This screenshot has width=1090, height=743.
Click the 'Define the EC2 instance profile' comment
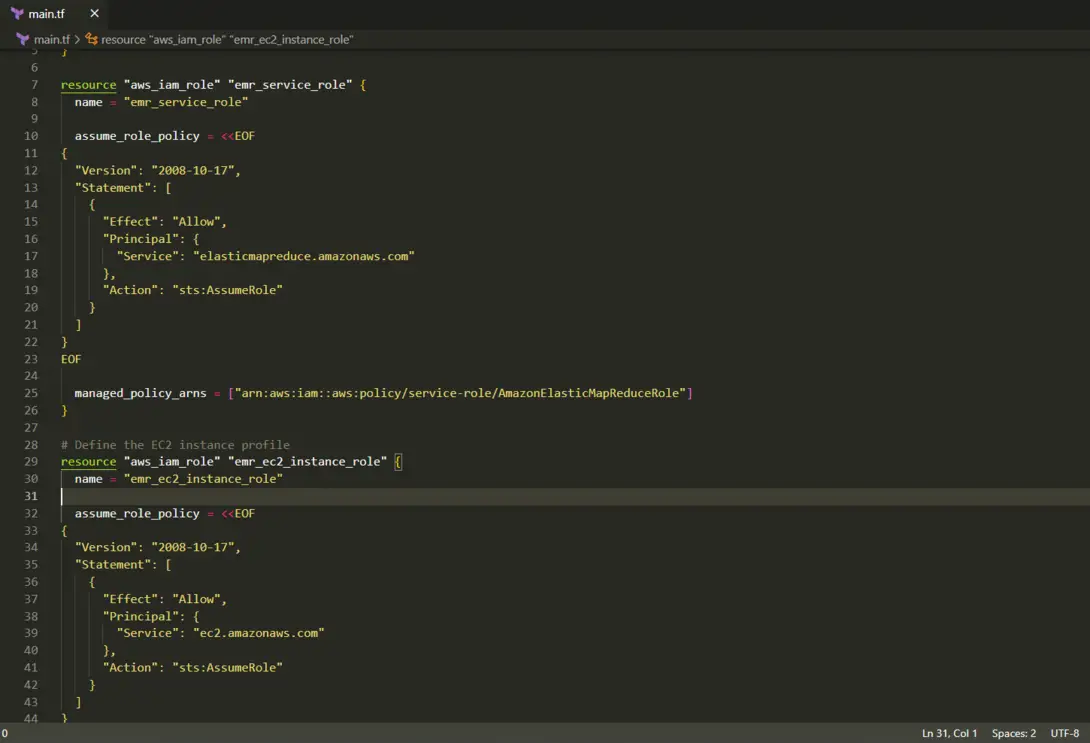click(175, 445)
